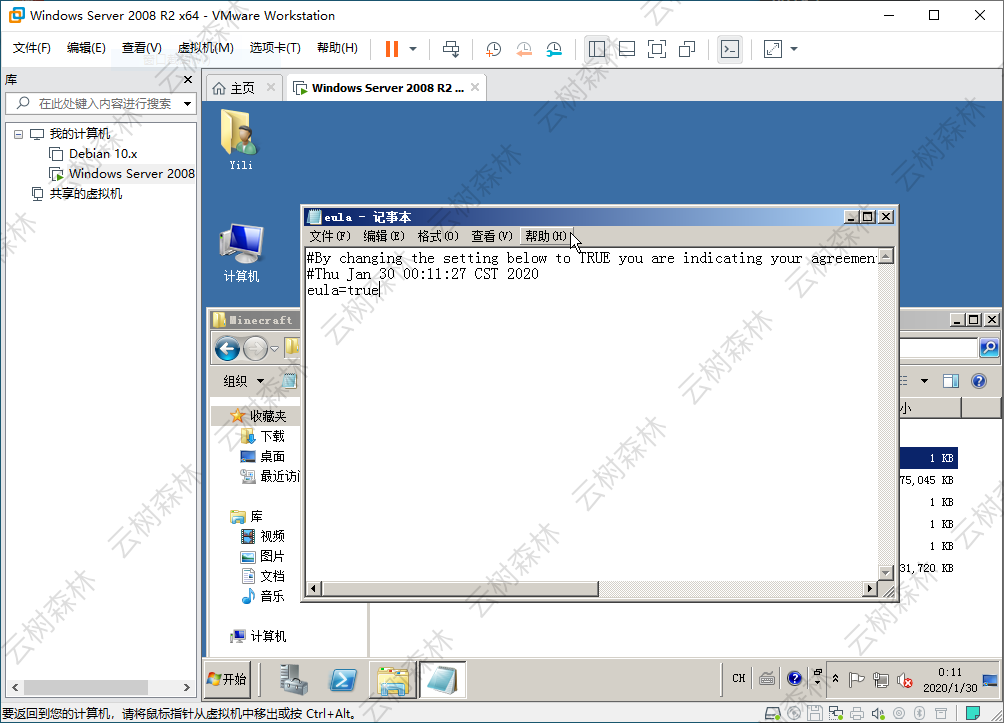Send Ctrl+Alt+Del to the virtual machine
This screenshot has width=1004, height=723.
pyautogui.click(x=451, y=49)
